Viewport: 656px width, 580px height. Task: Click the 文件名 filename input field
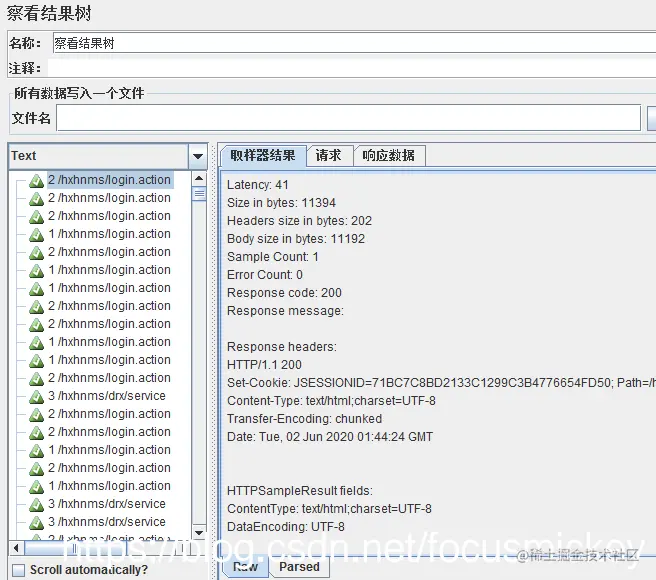348,118
